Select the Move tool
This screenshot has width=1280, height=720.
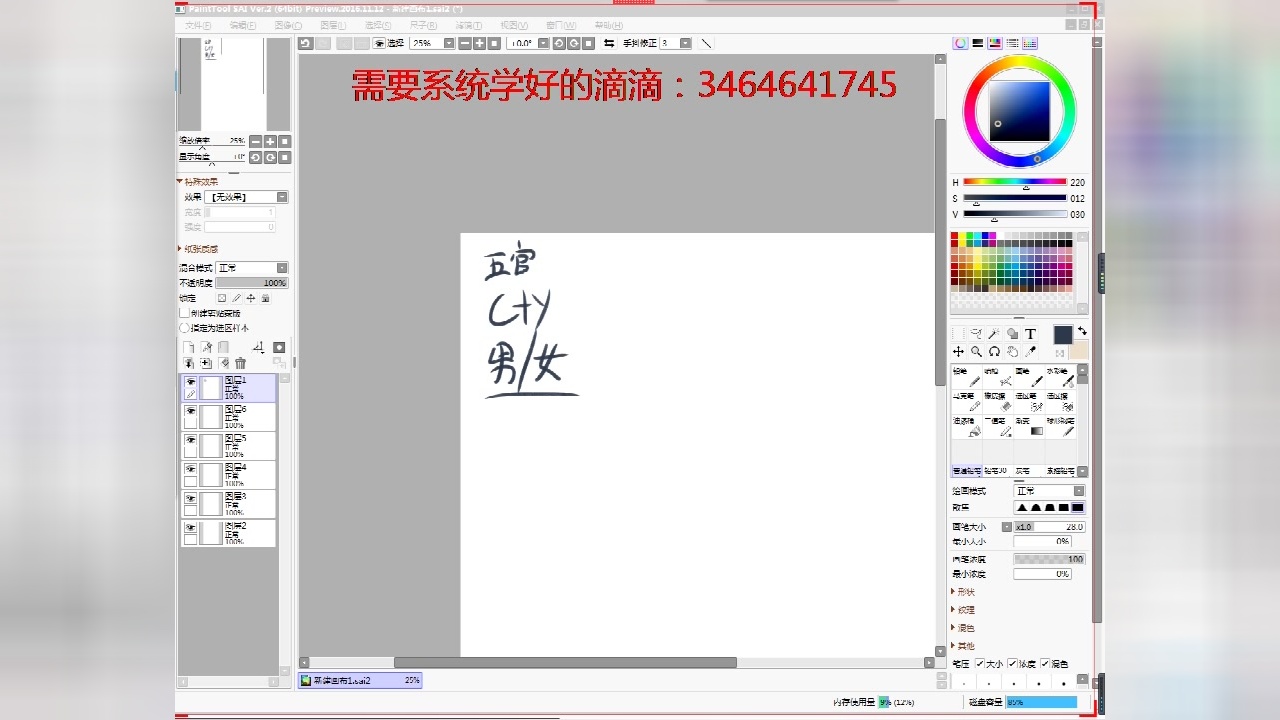(x=958, y=352)
